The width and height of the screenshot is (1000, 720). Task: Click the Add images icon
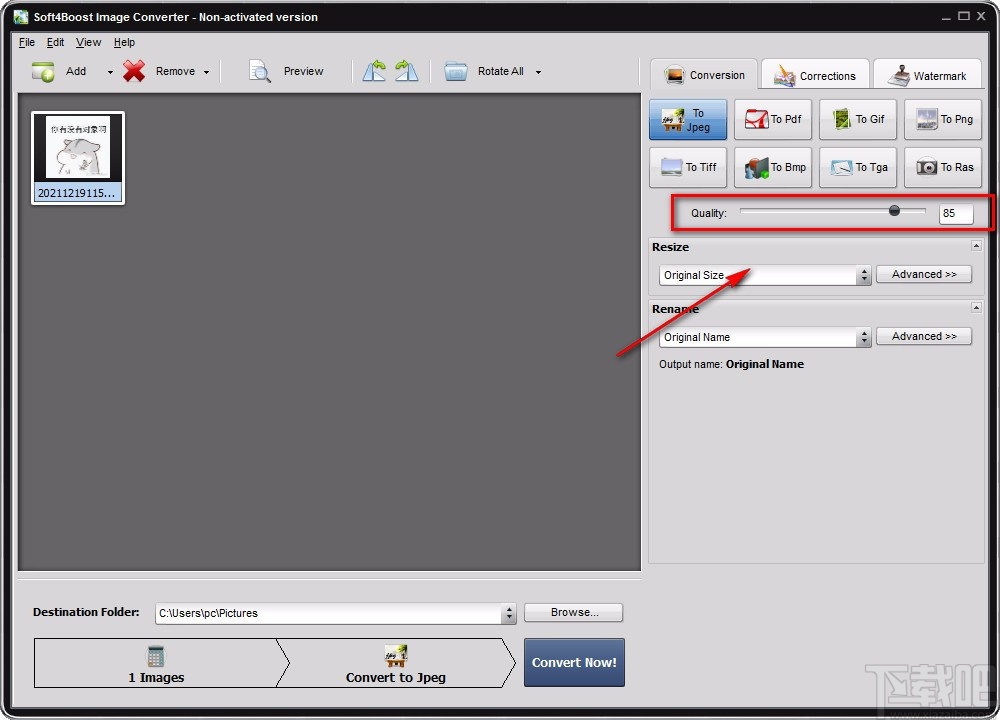point(43,71)
